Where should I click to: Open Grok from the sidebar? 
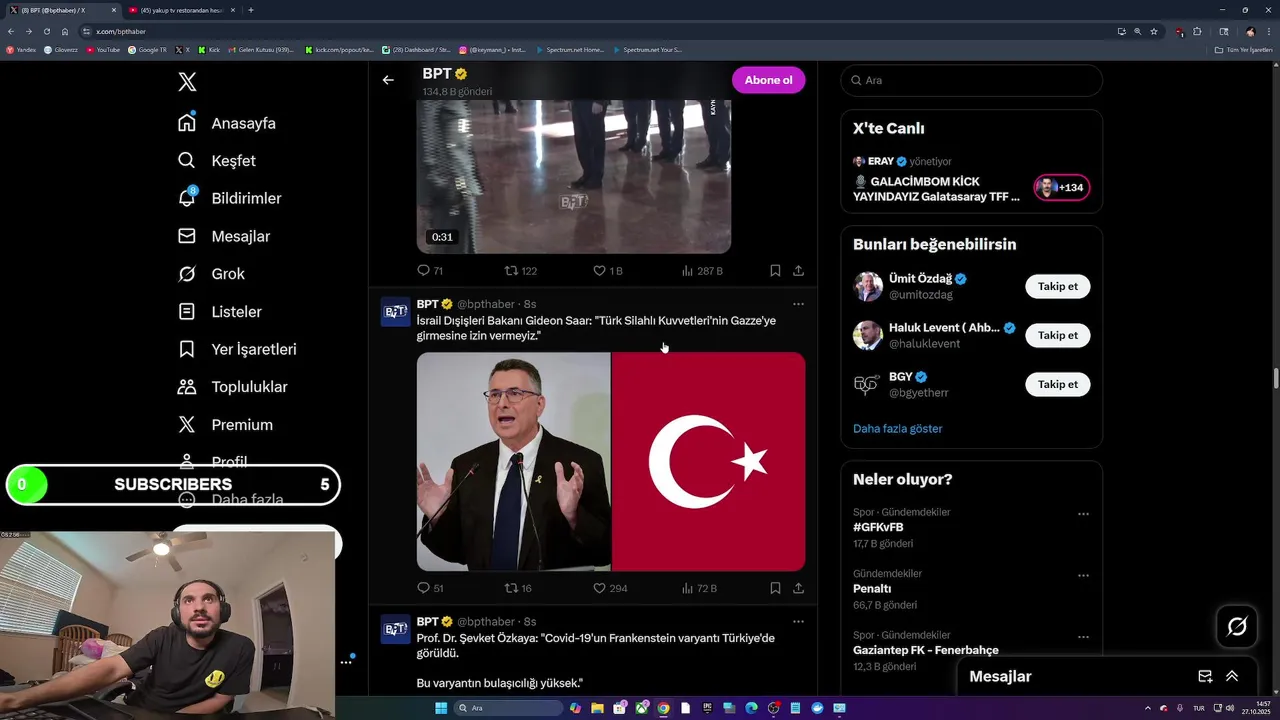(x=211, y=274)
